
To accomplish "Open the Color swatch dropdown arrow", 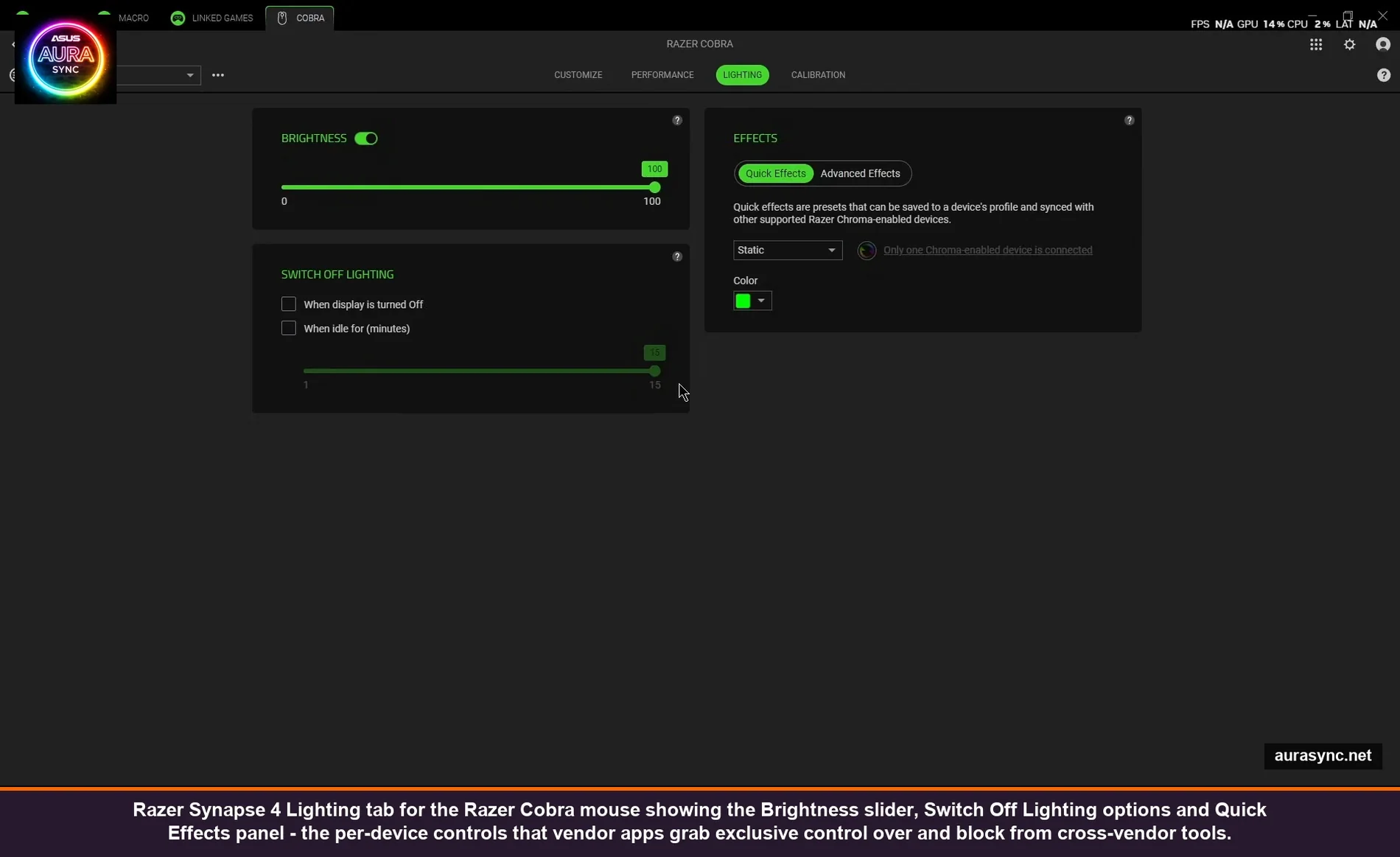I will (x=762, y=301).
